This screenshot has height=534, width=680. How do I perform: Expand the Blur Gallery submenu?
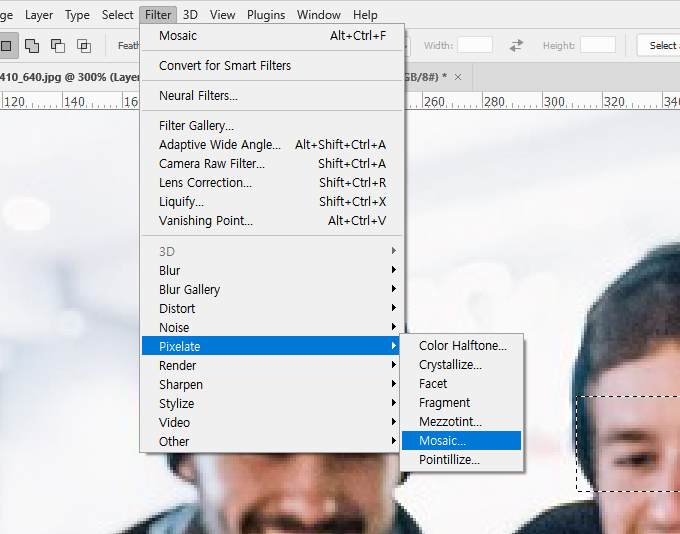coord(272,289)
